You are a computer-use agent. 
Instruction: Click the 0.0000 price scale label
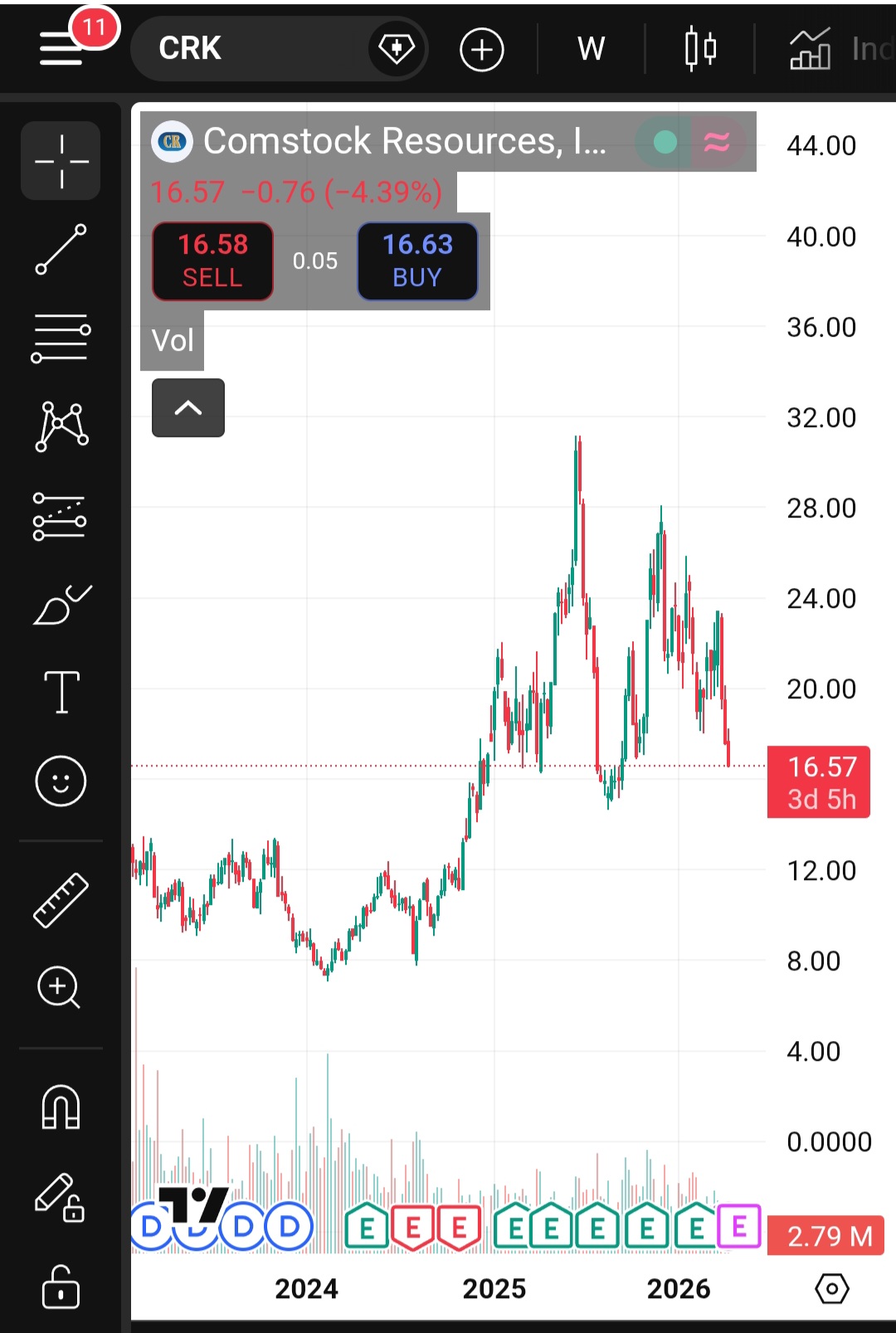[x=830, y=1142]
